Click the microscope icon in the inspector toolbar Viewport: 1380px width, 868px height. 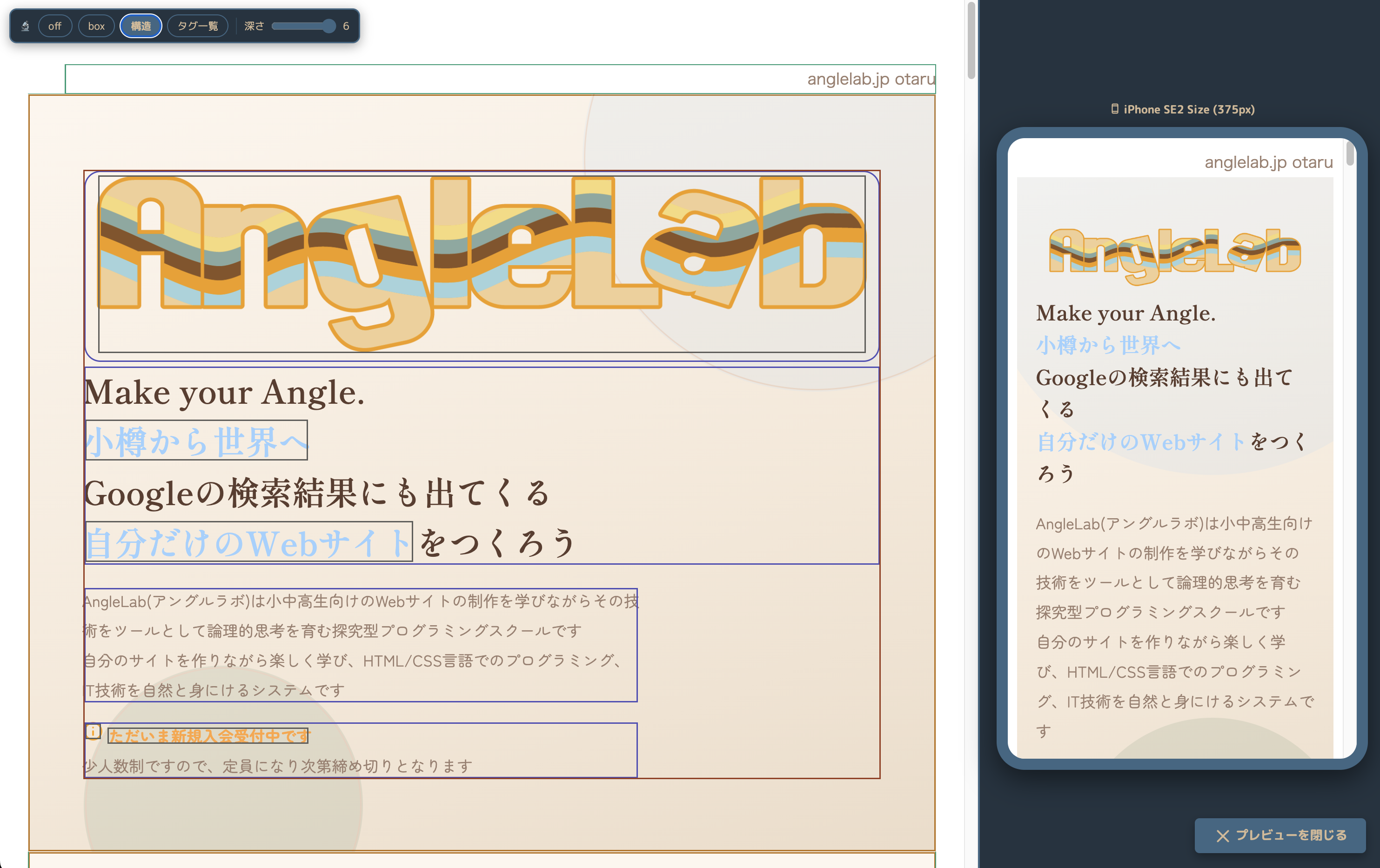pos(25,27)
